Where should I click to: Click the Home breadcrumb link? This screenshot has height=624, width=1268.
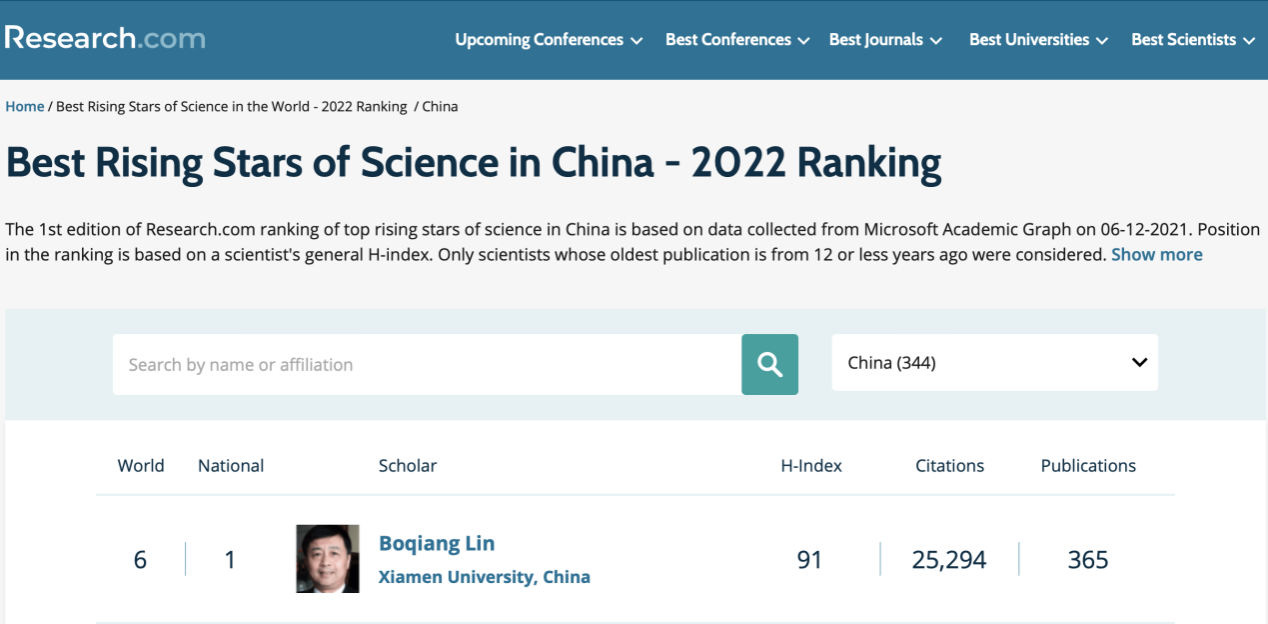pyautogui.click(x=25, y=106)
